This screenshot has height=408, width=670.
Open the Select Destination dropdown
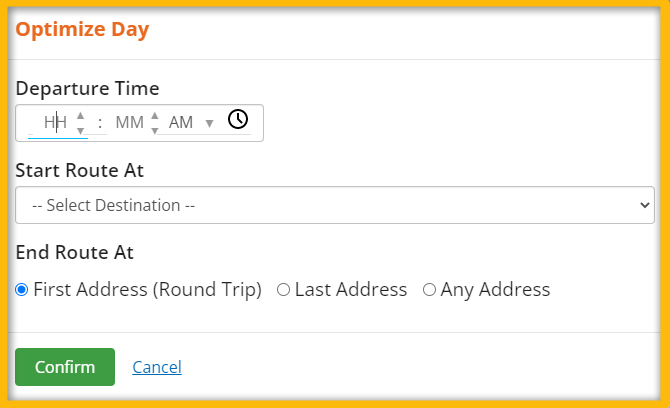335,205
